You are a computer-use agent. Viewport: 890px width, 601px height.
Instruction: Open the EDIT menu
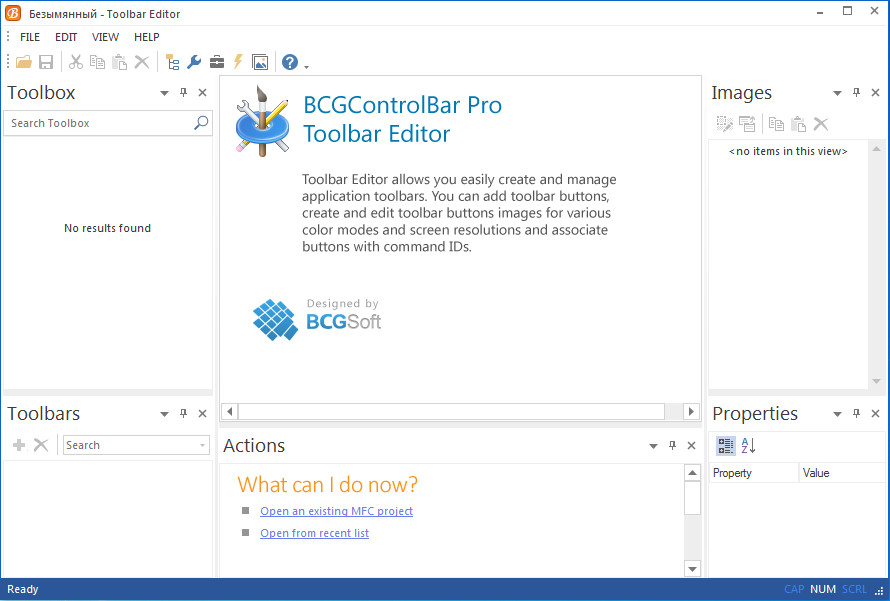tap(66, 37)
